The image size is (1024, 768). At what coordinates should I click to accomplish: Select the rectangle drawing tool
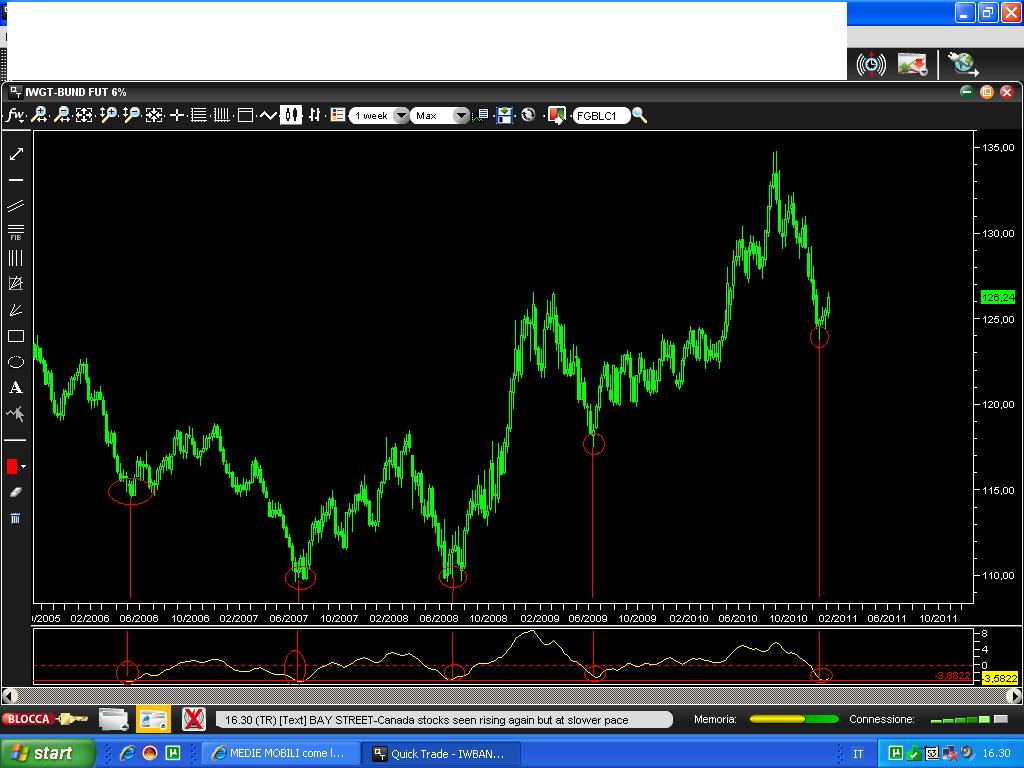pos(16,336)
